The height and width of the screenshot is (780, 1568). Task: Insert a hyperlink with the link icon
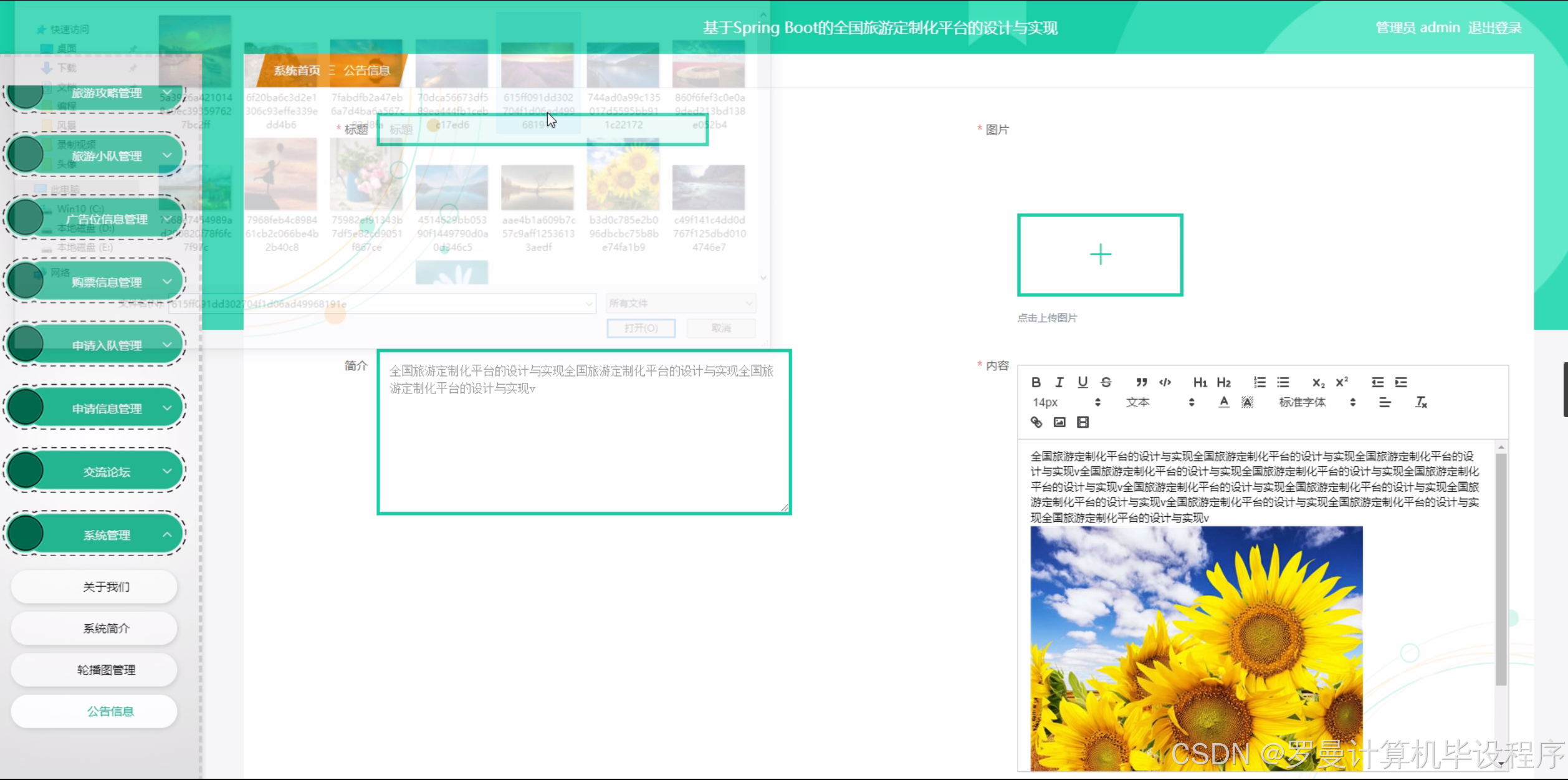coord(1036,422)
